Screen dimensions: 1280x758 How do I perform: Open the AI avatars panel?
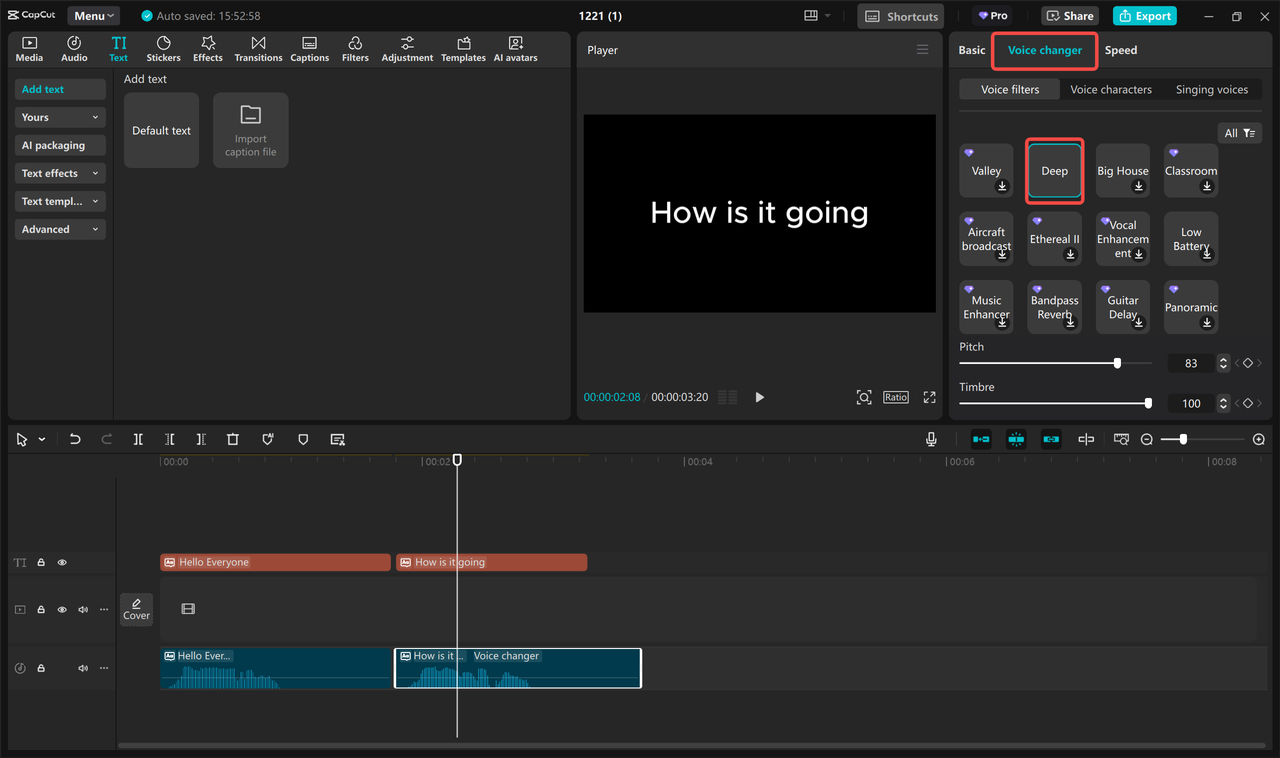click(515, 49)
